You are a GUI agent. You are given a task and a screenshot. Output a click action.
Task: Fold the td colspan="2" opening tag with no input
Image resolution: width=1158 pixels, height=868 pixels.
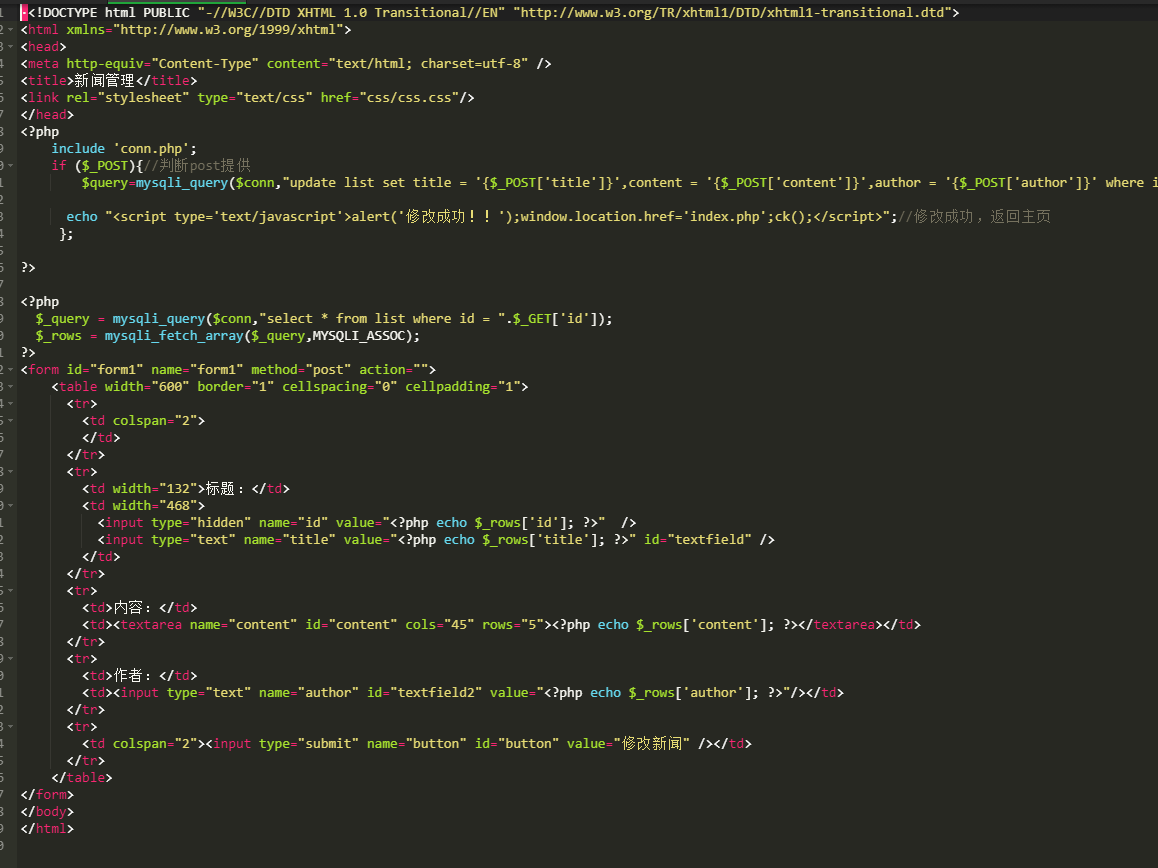(10, 421)
